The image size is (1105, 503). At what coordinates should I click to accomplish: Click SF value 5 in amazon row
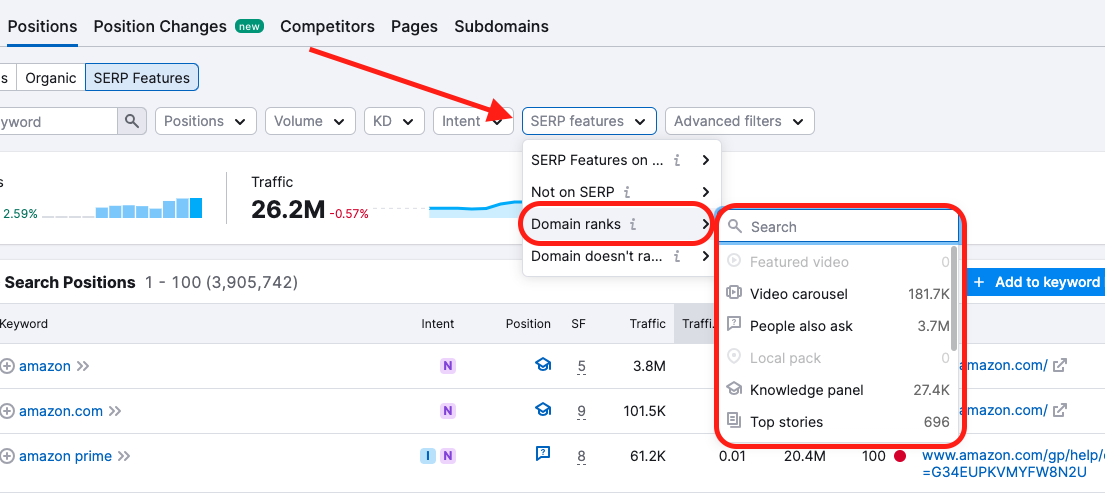(x=581, y=366)
